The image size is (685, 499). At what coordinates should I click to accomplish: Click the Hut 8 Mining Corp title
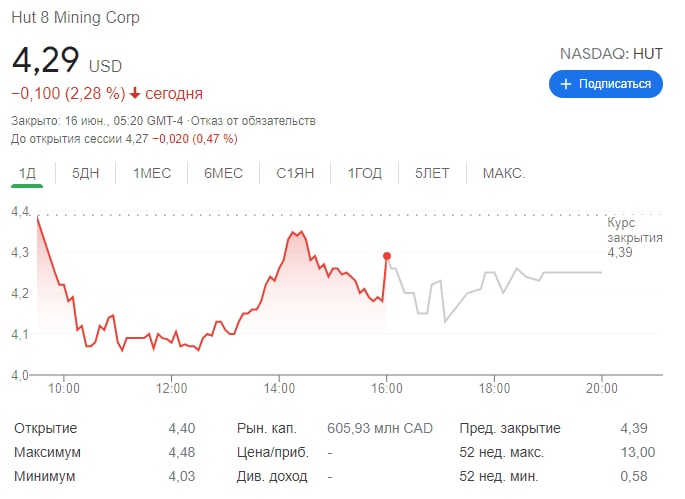[x=75, y=17]
